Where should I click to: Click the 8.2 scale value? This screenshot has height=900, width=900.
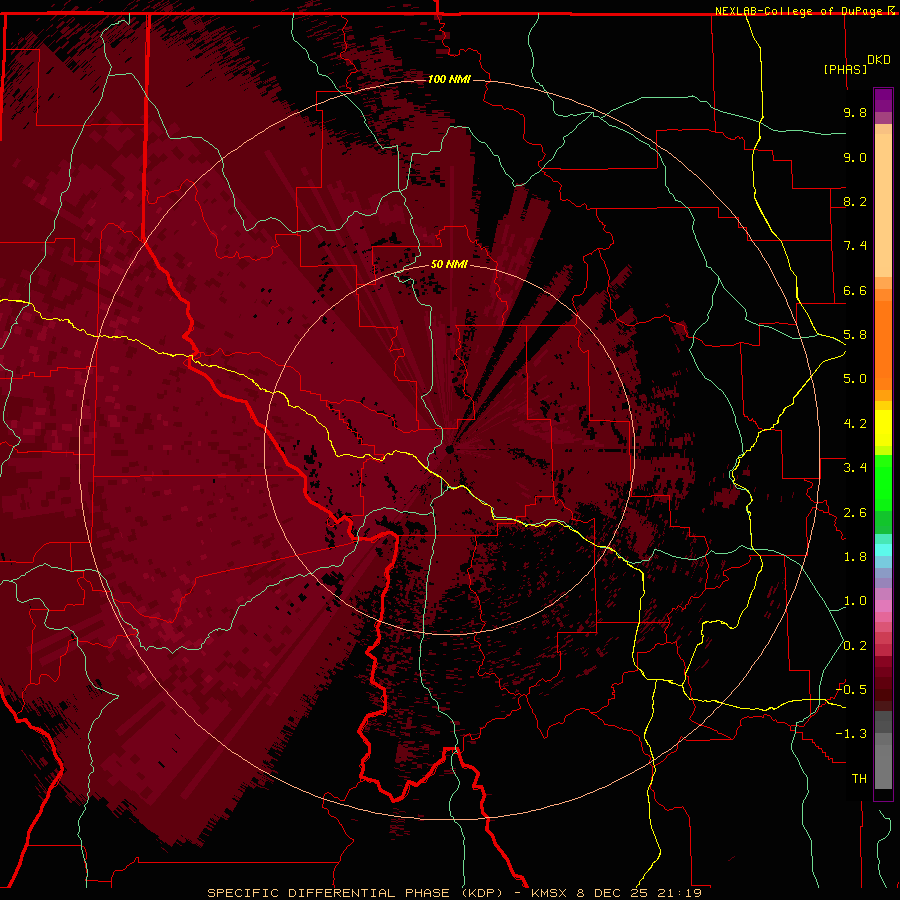click(855, 201)
